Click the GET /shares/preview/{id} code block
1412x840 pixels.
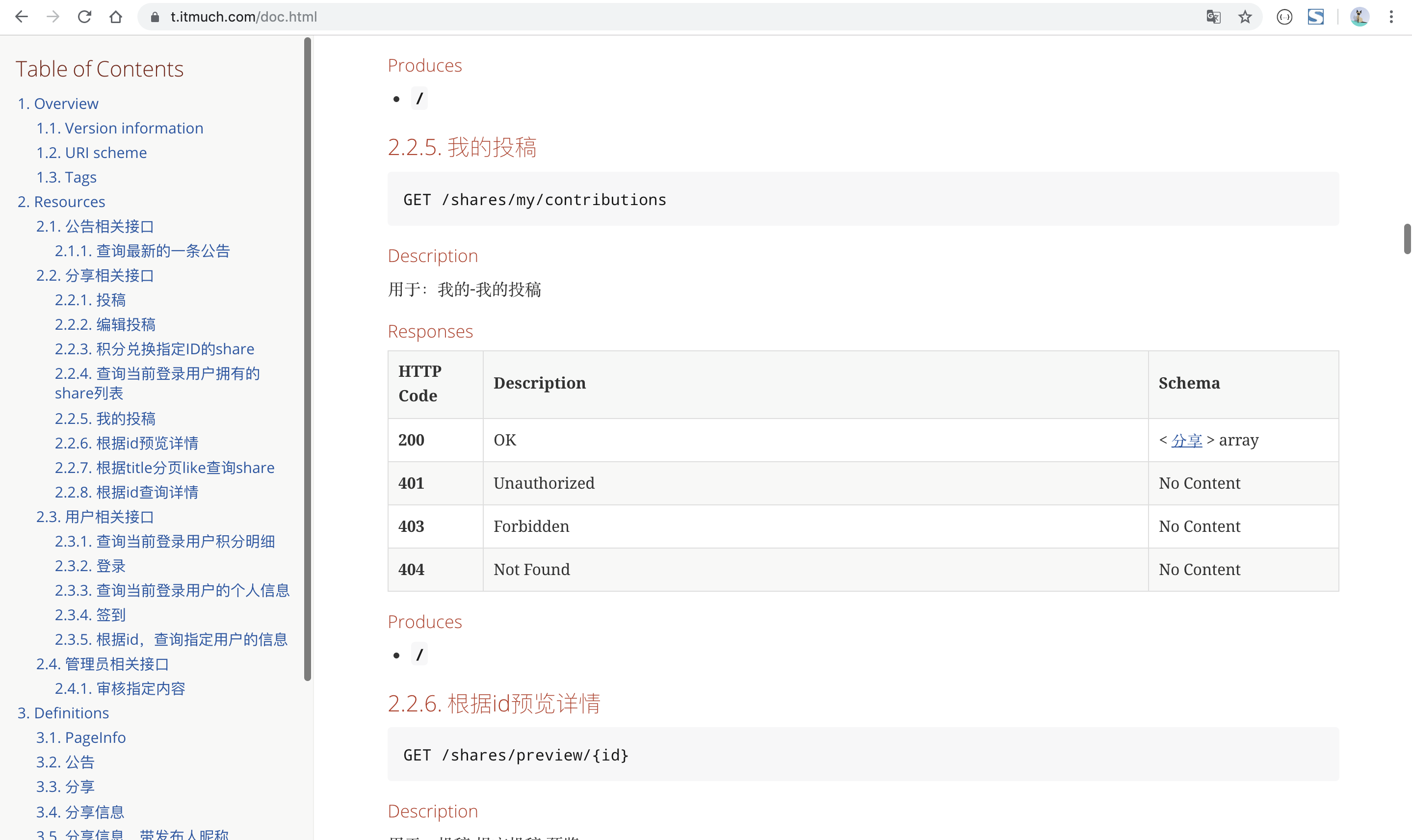863,755
